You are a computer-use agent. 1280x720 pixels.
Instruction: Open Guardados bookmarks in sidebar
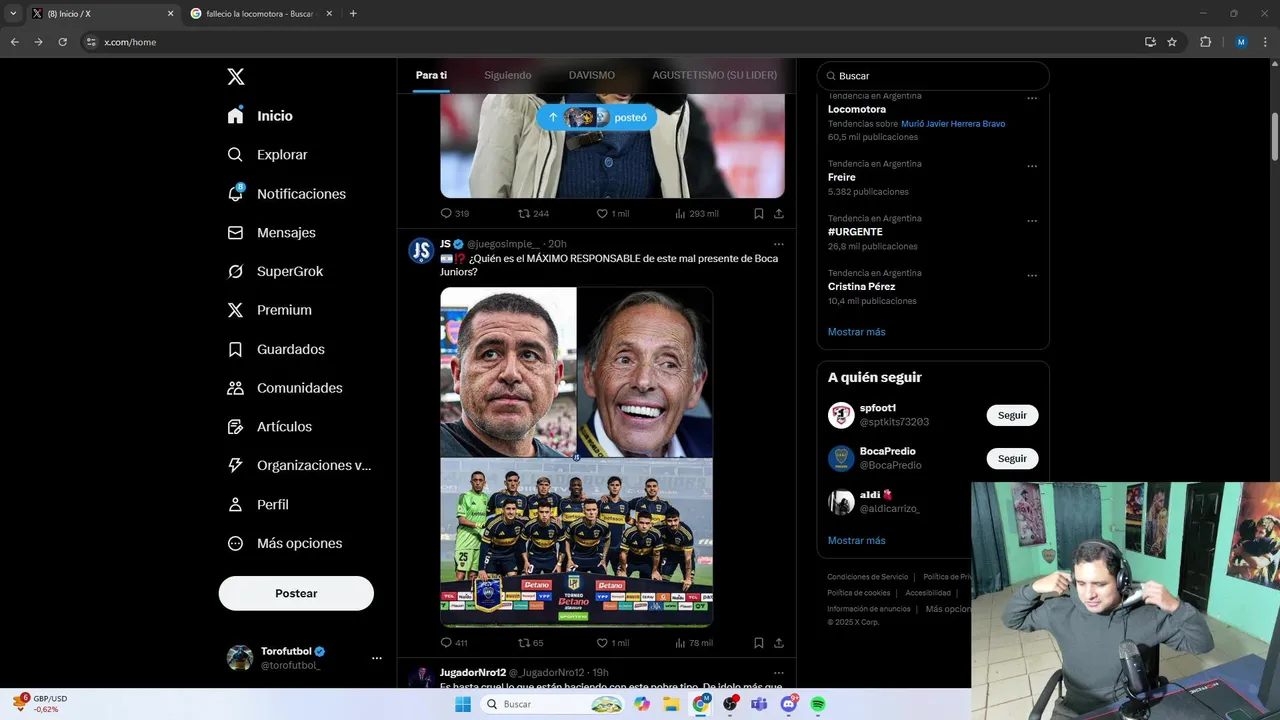coord(275,349)
